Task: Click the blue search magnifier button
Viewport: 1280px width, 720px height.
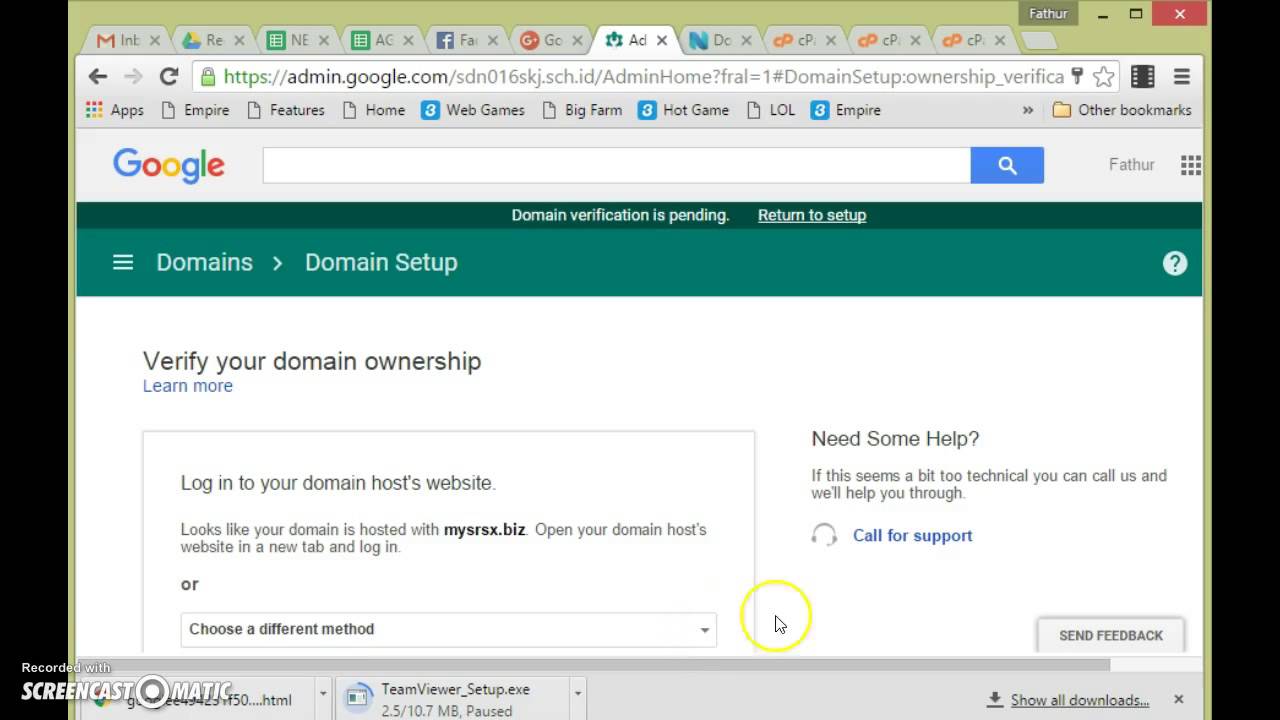Action: (x=1007, y=165)
